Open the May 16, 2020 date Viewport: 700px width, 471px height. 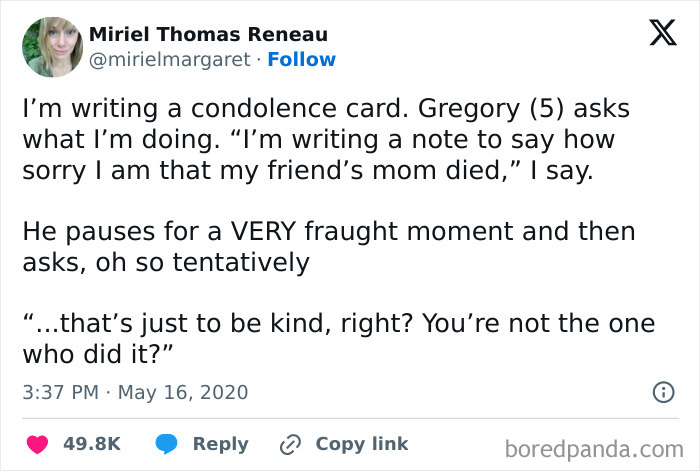point(185,392)
